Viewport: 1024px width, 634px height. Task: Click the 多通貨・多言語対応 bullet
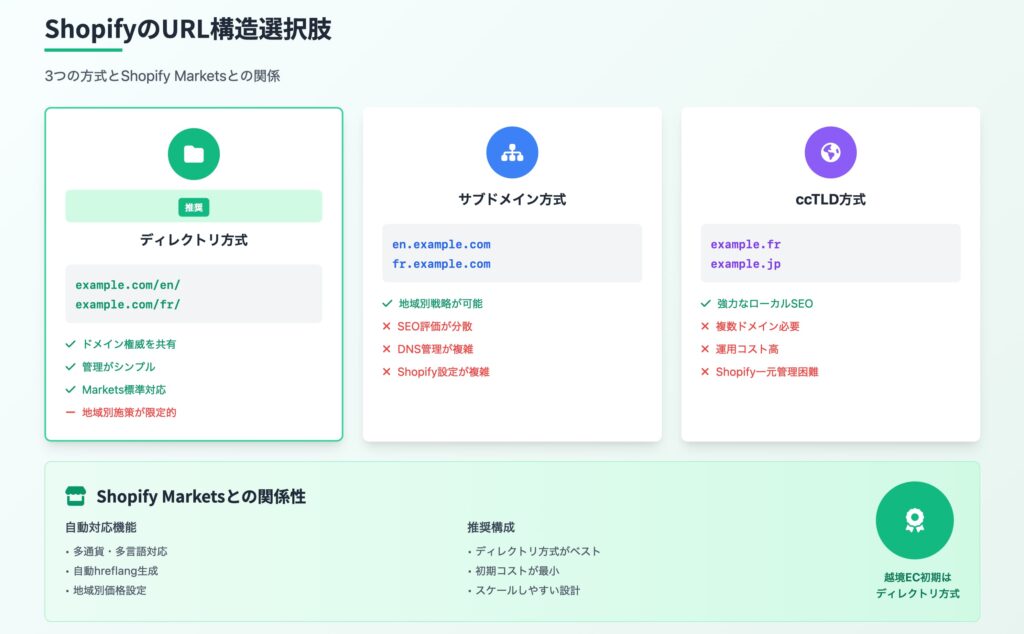(116, 552)
